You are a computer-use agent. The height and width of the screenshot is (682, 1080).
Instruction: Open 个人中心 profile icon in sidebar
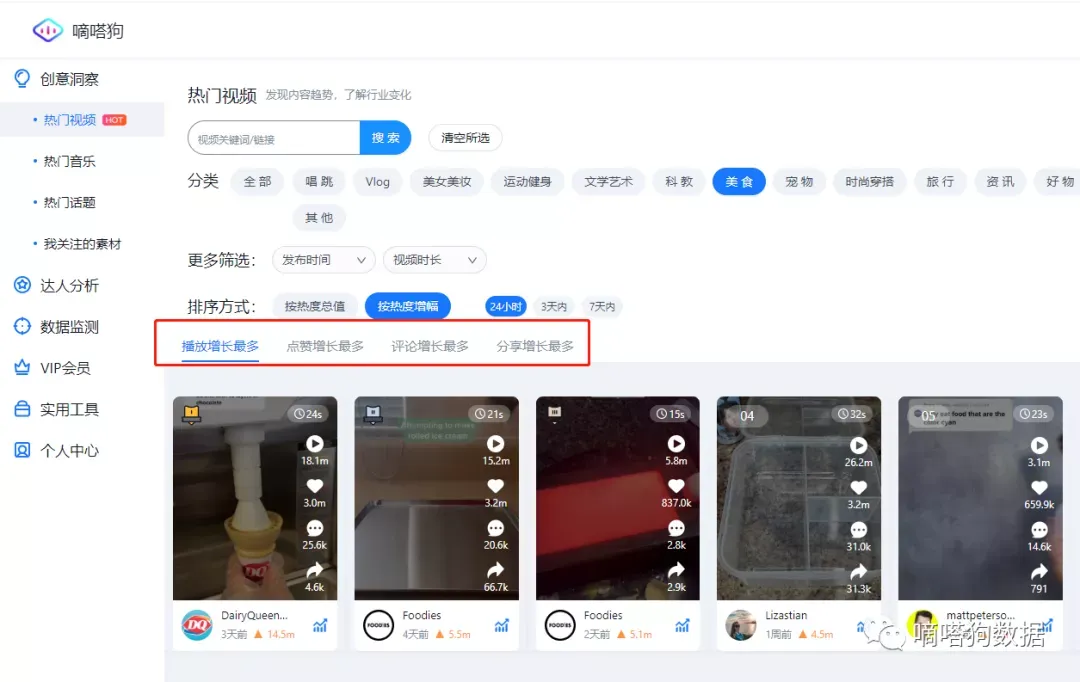click(x=22, y=451)
